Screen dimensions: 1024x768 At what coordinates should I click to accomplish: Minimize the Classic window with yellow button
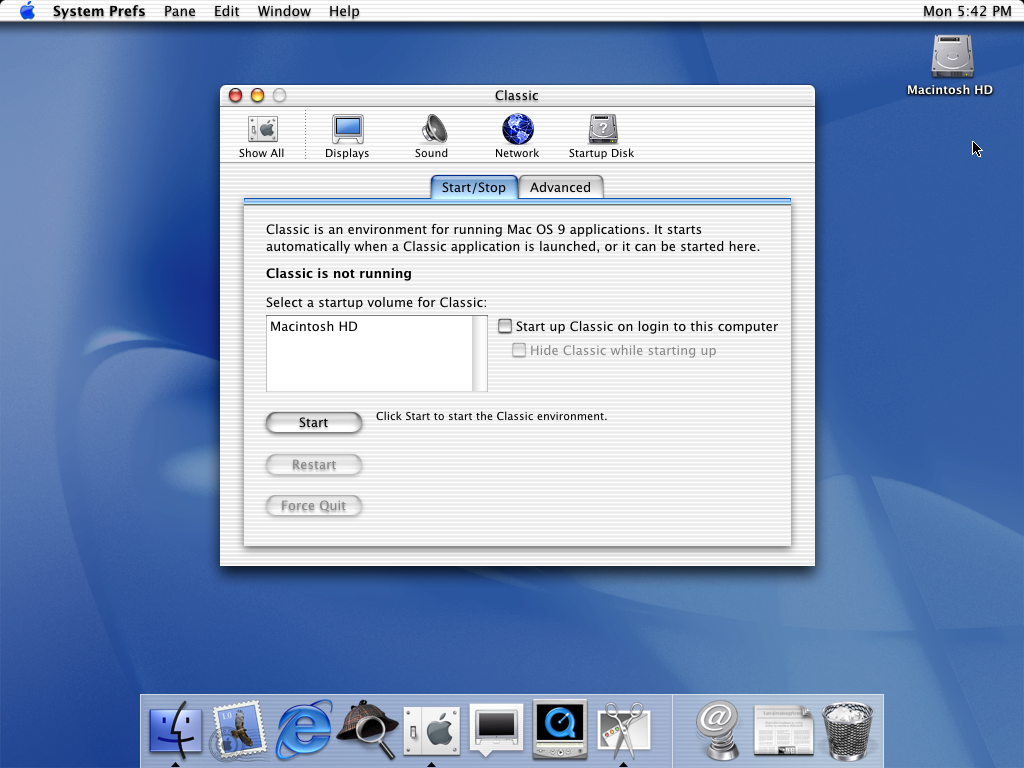(257, 95)
